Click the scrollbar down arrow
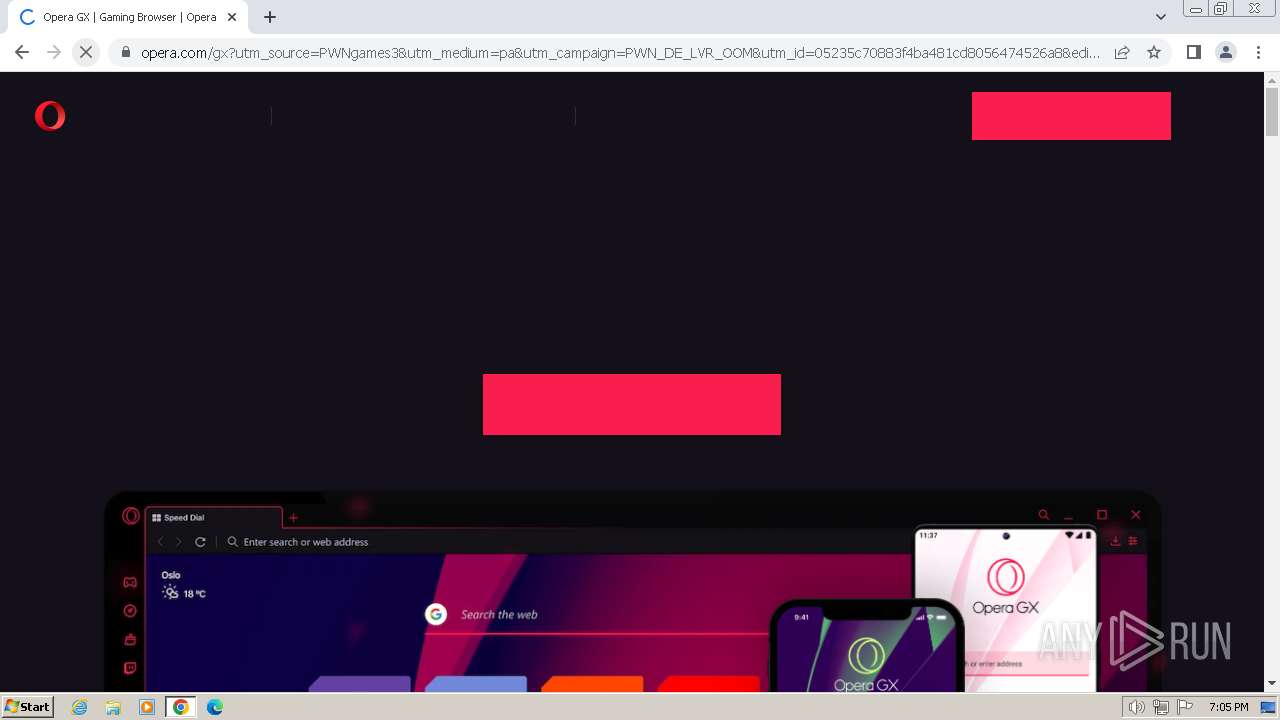 [1272, 683]
